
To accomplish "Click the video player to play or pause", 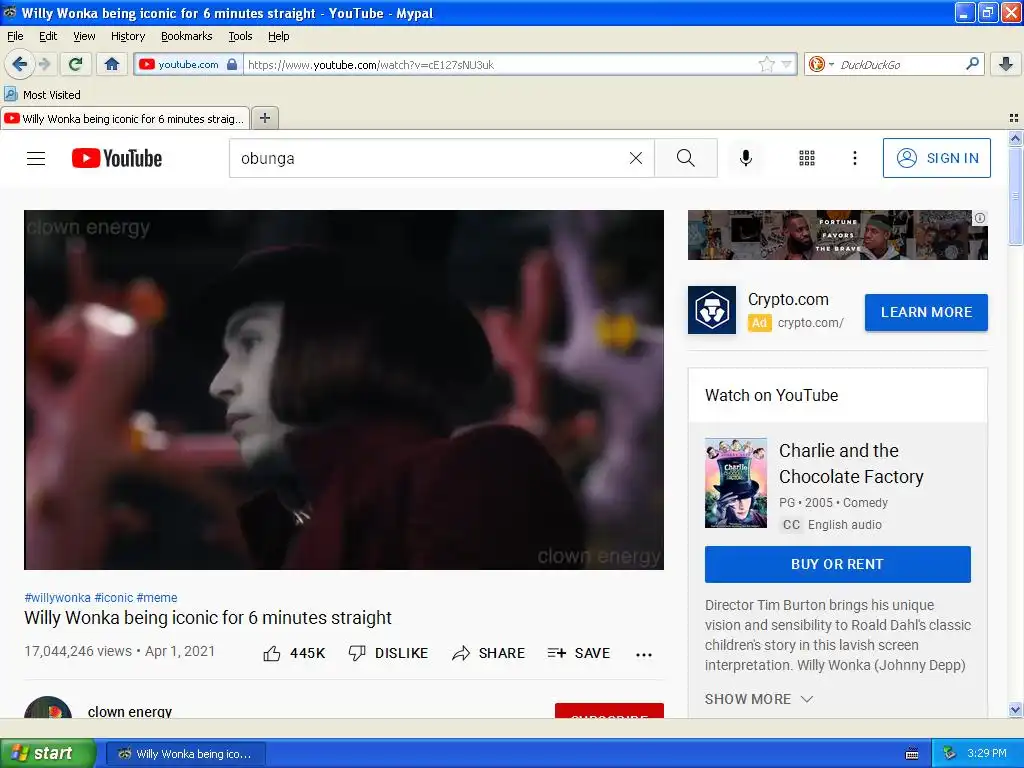I will tap(344, 389).
